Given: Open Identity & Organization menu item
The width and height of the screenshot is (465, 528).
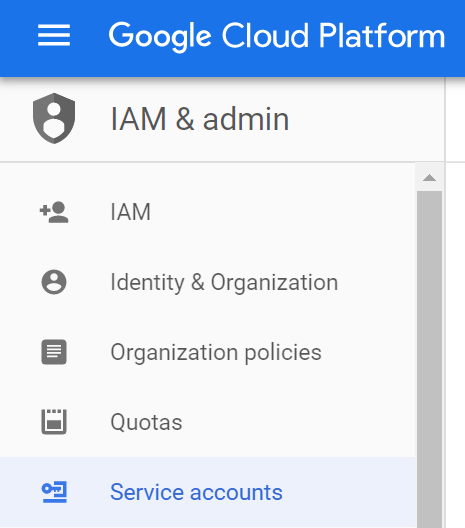Looking at the screenshot, I should pyautogui.click(x=208, y=282).
